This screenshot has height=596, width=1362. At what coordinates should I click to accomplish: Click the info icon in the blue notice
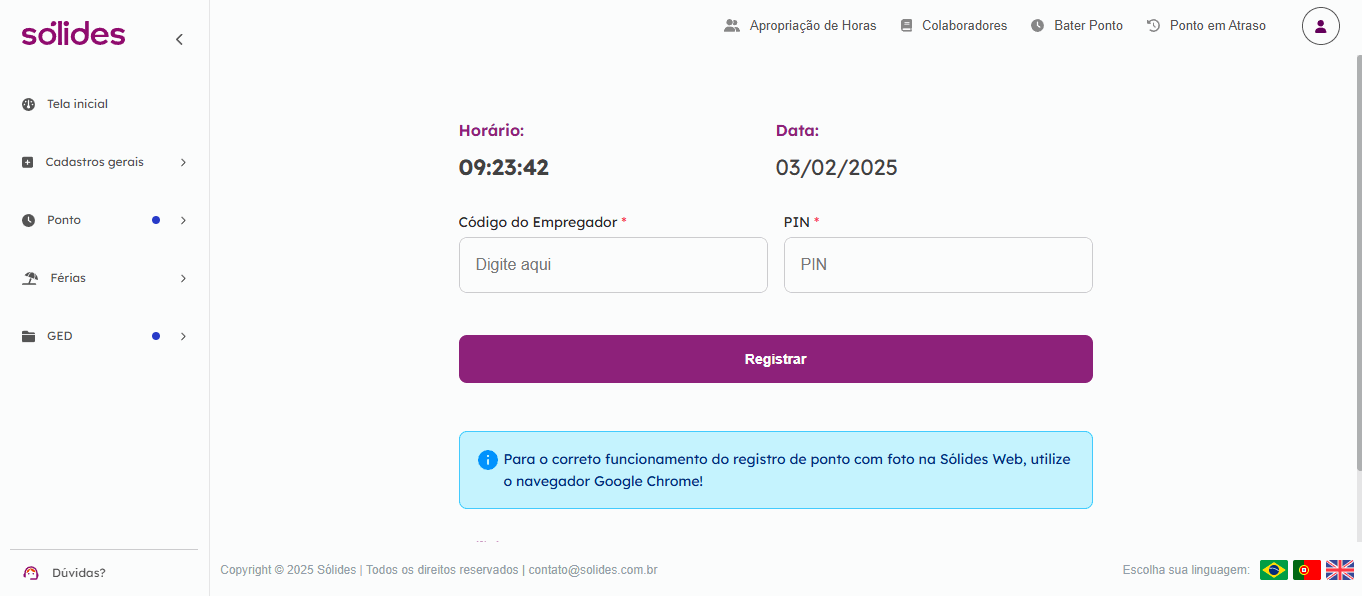tap(488, 460)
